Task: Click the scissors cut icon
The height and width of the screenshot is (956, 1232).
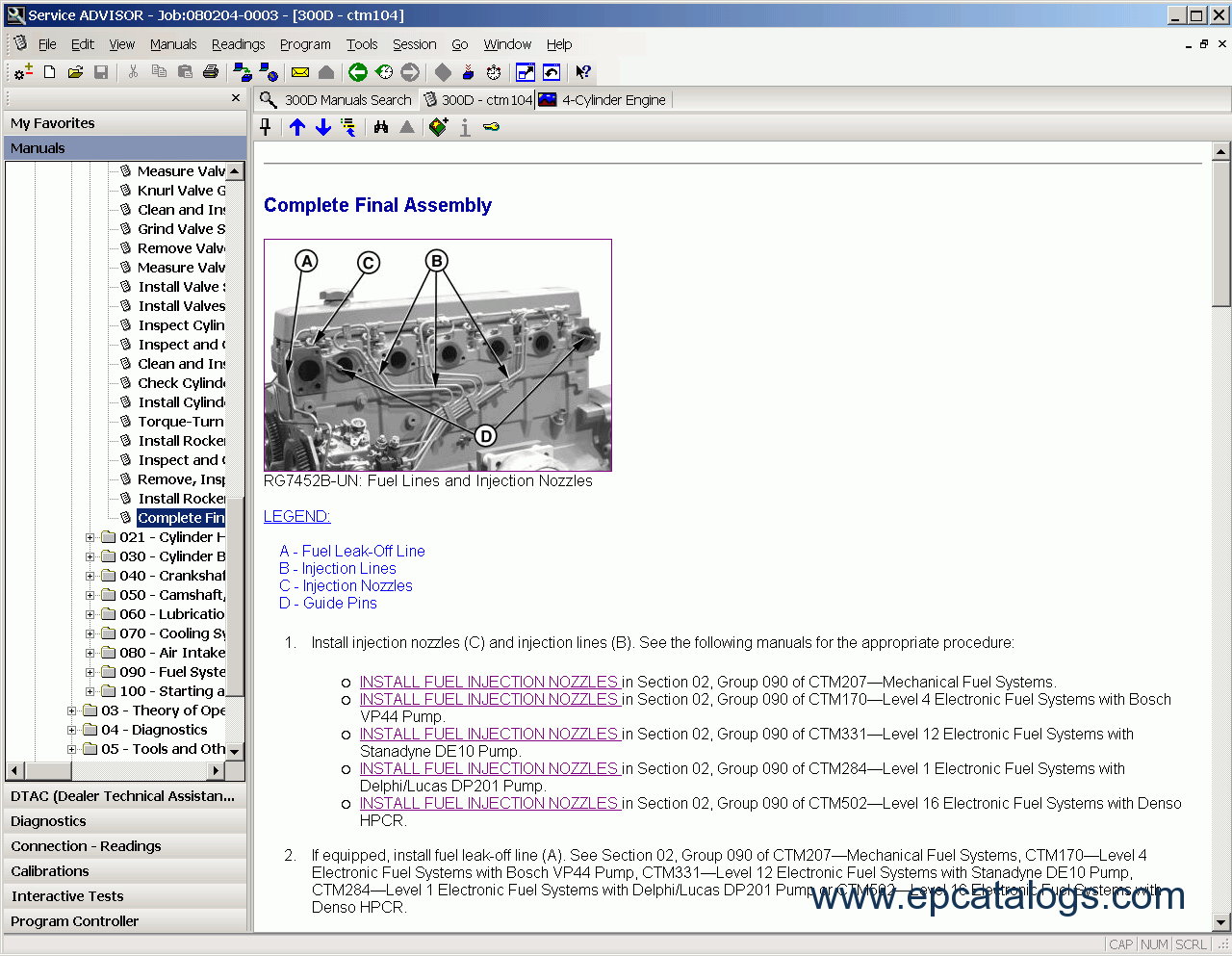Action: coord(133,72)
